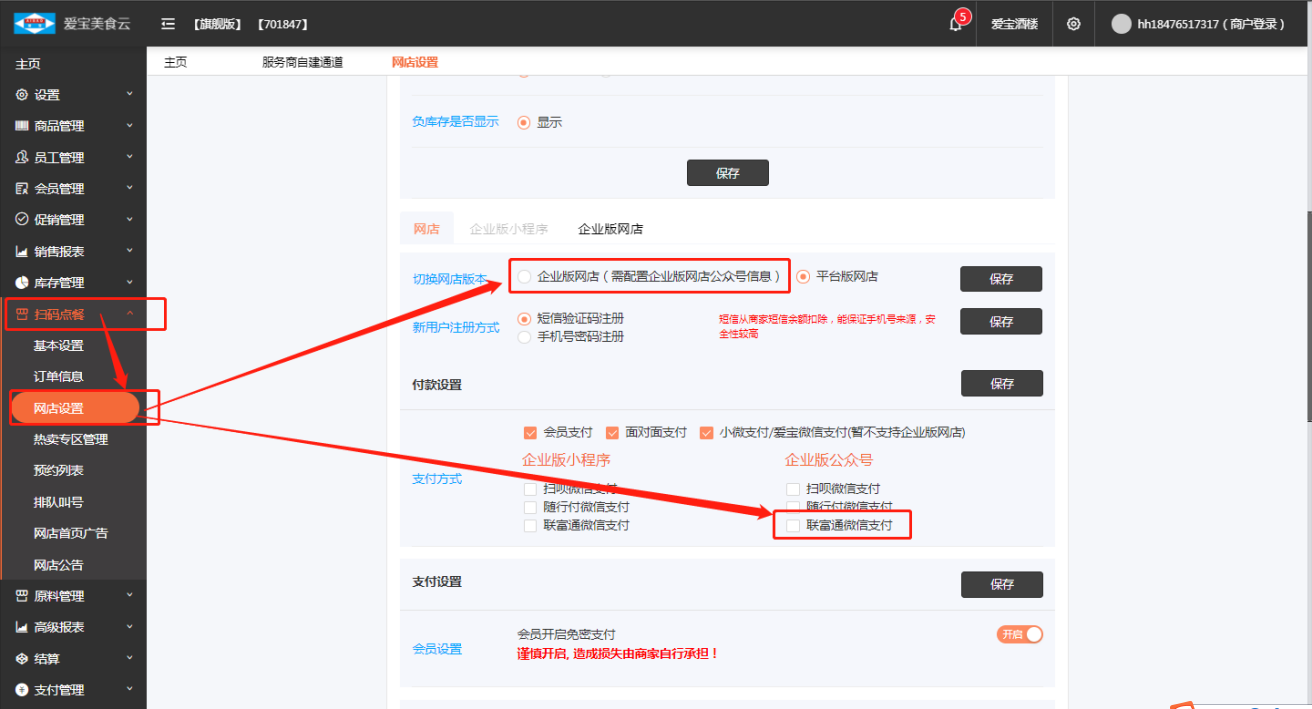Select 企业版网店 radio button
The width and height of the screenshot is (1312, 709).
click(x=525, y=277)
